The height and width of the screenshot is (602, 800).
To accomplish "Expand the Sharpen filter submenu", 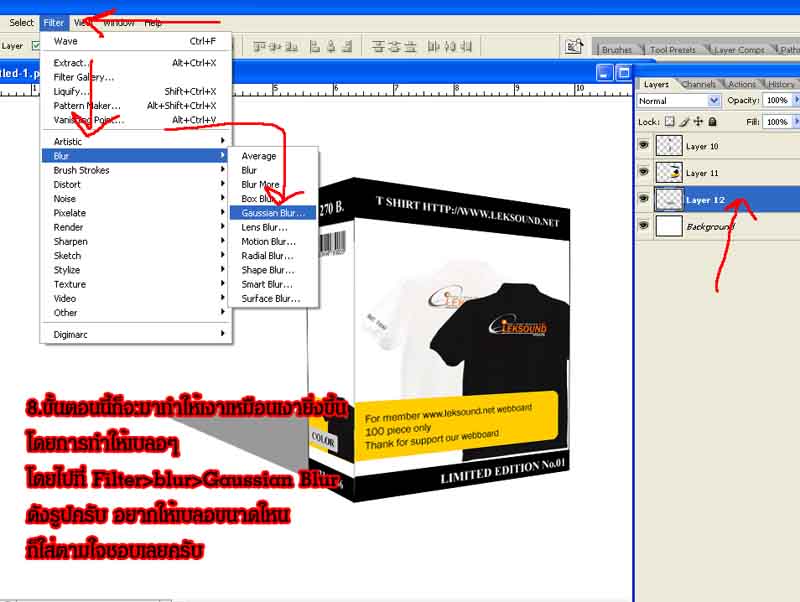I will coord(136,241).
